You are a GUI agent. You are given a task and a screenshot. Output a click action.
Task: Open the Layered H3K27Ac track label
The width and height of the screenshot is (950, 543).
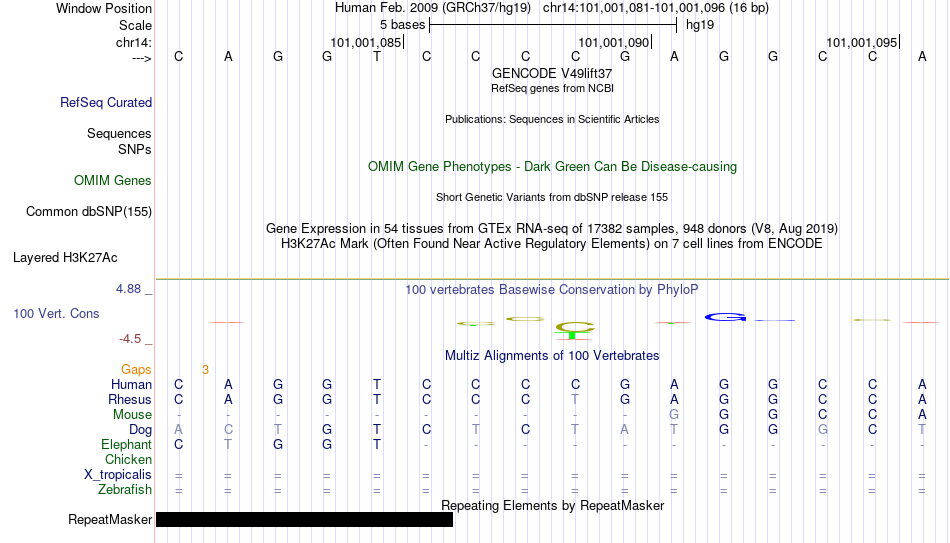coord(65,258)
